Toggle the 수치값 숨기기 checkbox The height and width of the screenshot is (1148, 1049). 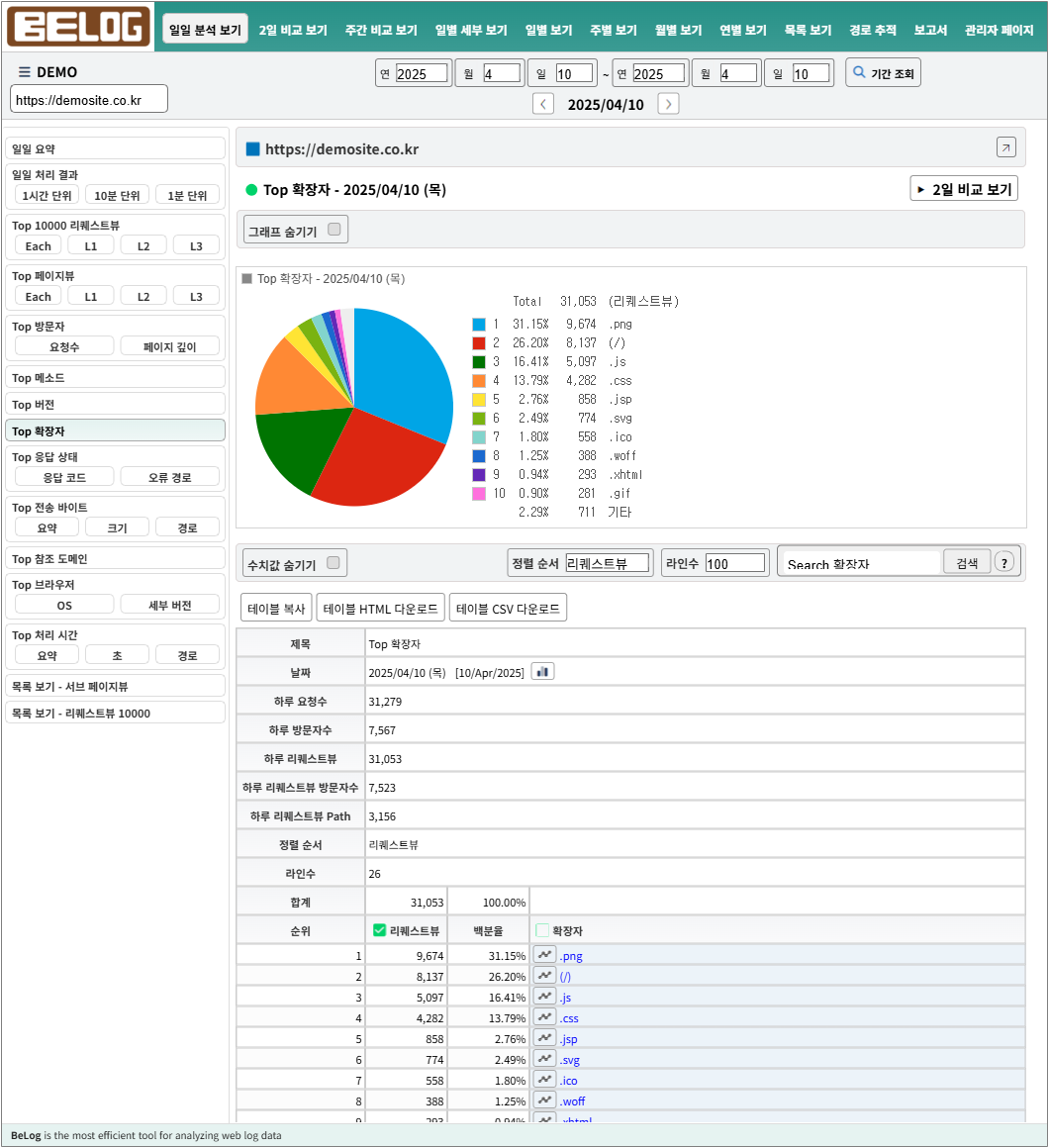click(x=334, y=563)
